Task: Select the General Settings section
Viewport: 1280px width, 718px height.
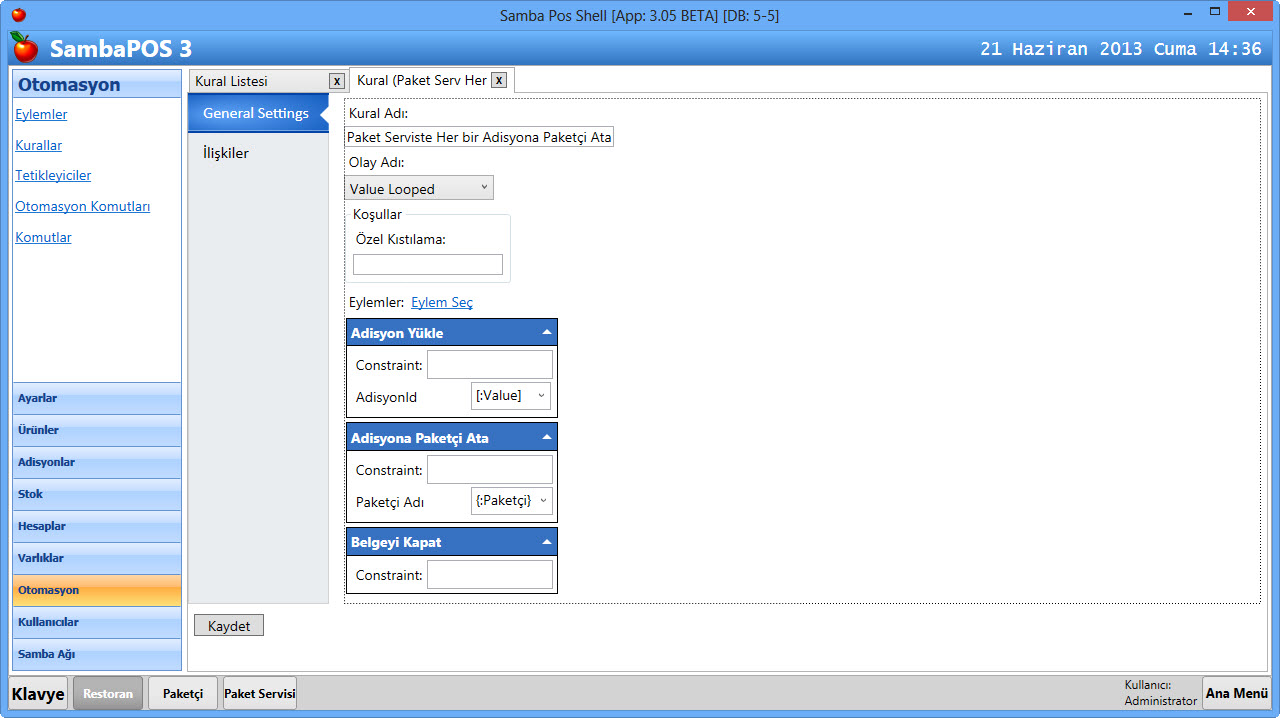Action: coord(255,113)
